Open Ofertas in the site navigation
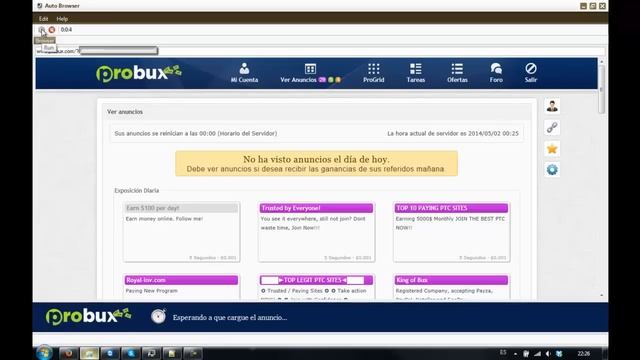The height and width of the screenshot is (360, 640). (457, 73)
